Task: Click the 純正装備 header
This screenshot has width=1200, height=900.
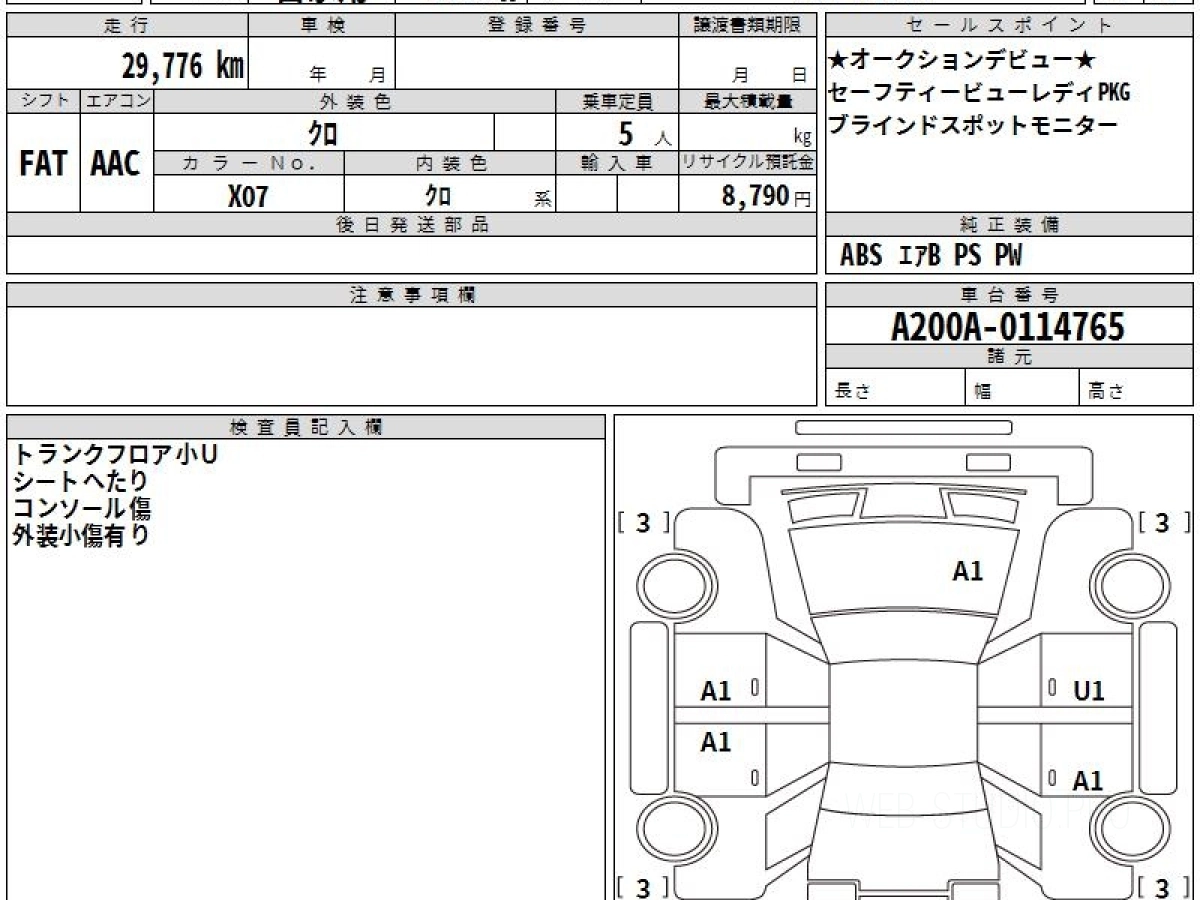Action: tap(1010, 225)
